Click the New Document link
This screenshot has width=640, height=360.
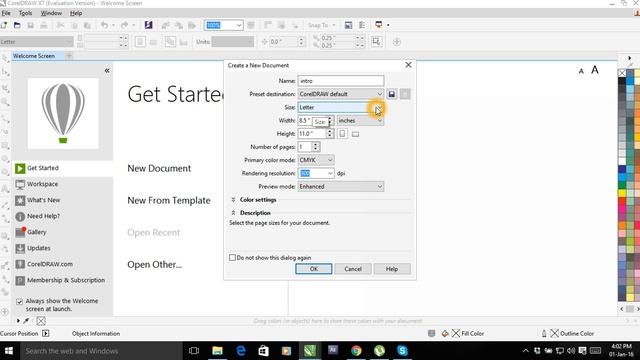[159, 169]
